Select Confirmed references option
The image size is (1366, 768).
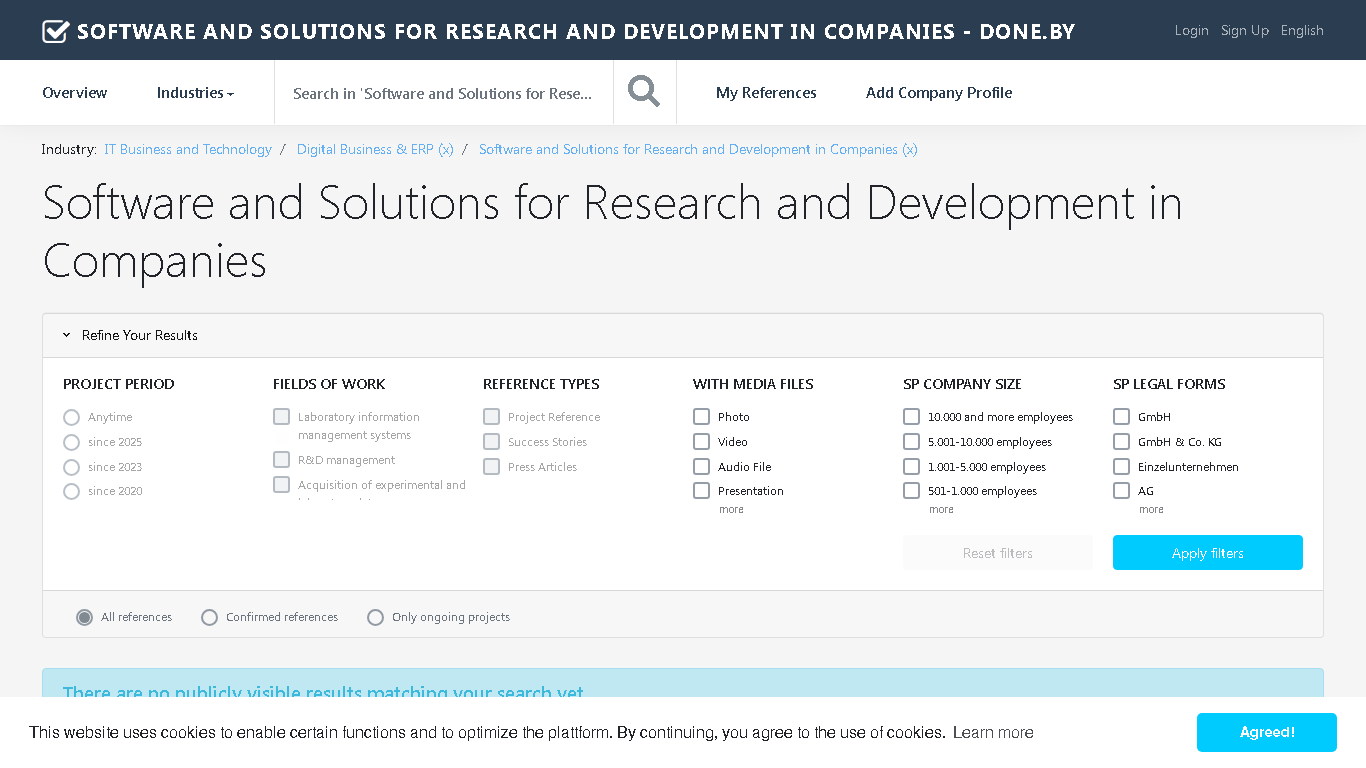209,618
